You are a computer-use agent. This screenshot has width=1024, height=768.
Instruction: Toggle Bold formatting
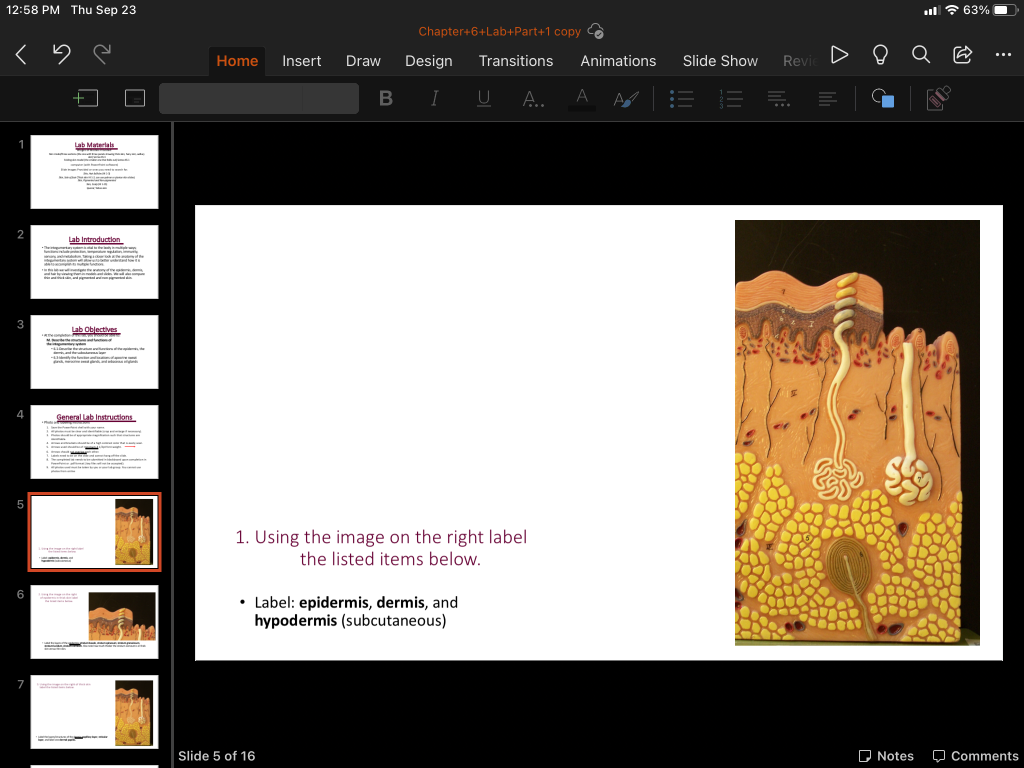386,98
